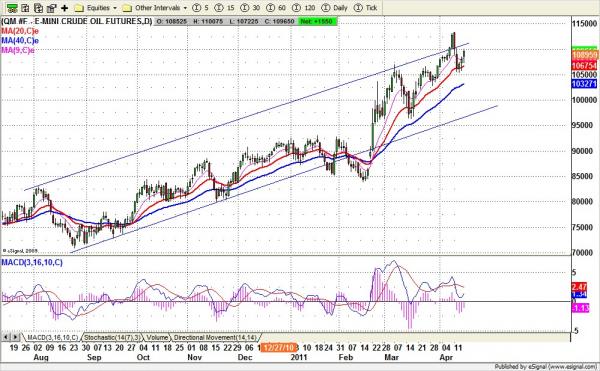
Task: Switch to the 60 minute interval
Action: [x=276, y=8]
